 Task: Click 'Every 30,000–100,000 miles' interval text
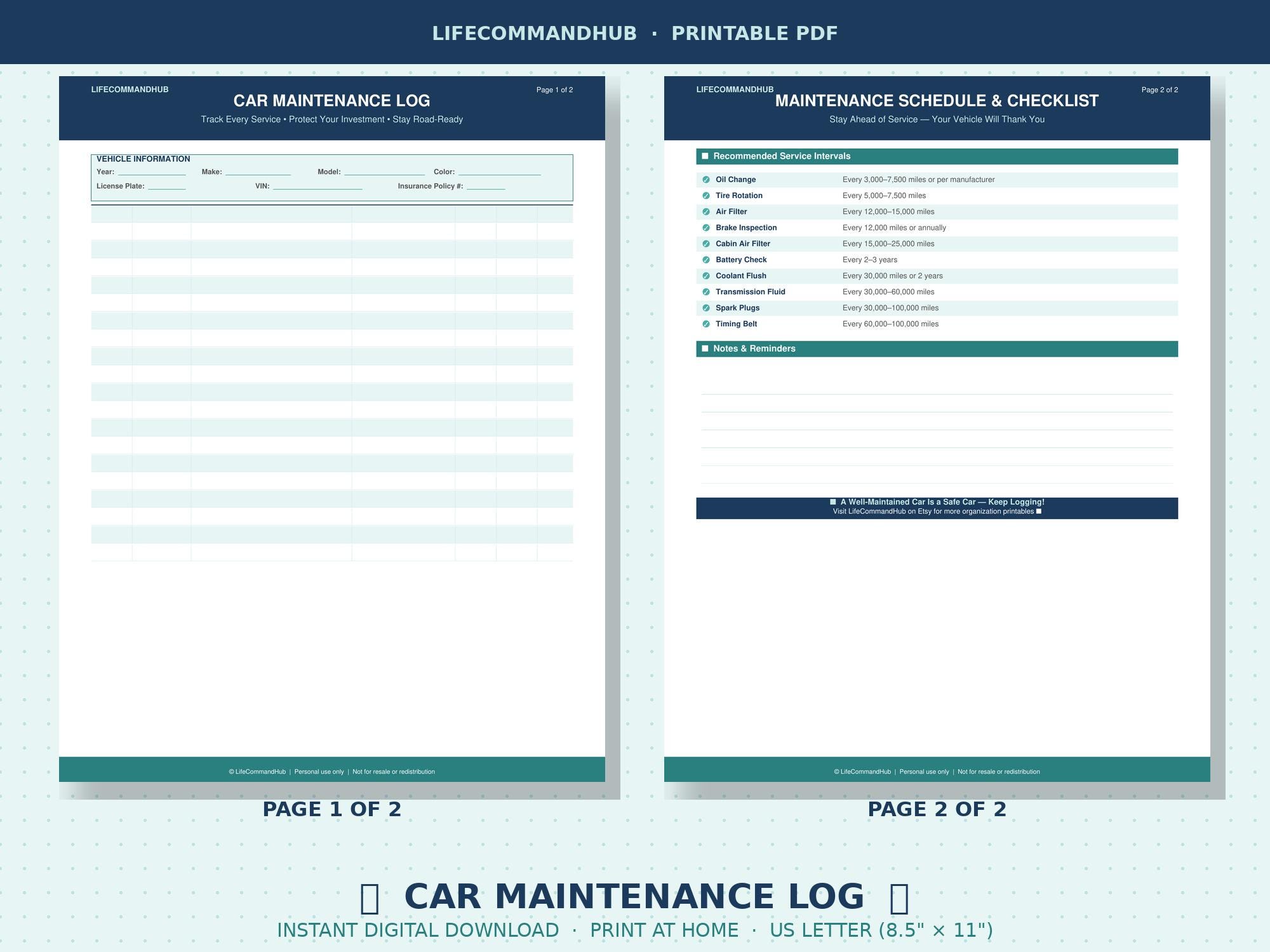(x=890, y=308)
